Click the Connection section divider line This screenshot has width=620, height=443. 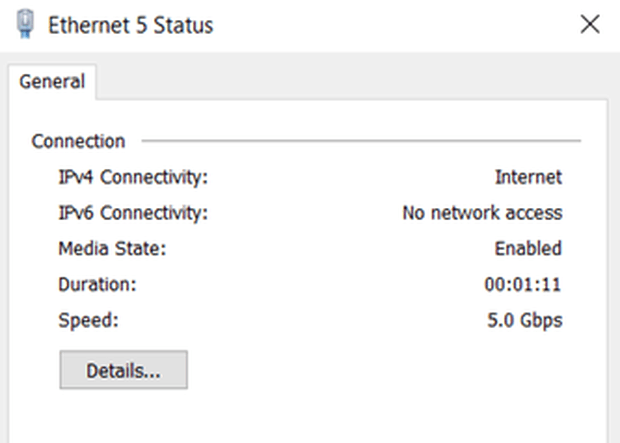coord(361,140)
